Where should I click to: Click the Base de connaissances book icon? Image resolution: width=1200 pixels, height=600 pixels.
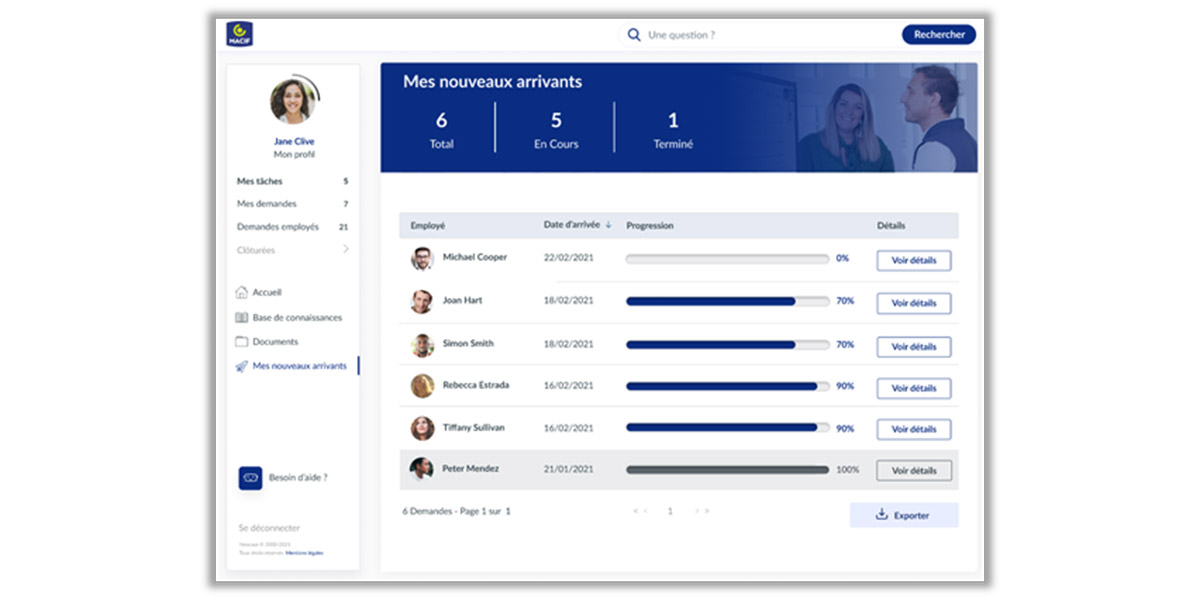tap(241, 318)
